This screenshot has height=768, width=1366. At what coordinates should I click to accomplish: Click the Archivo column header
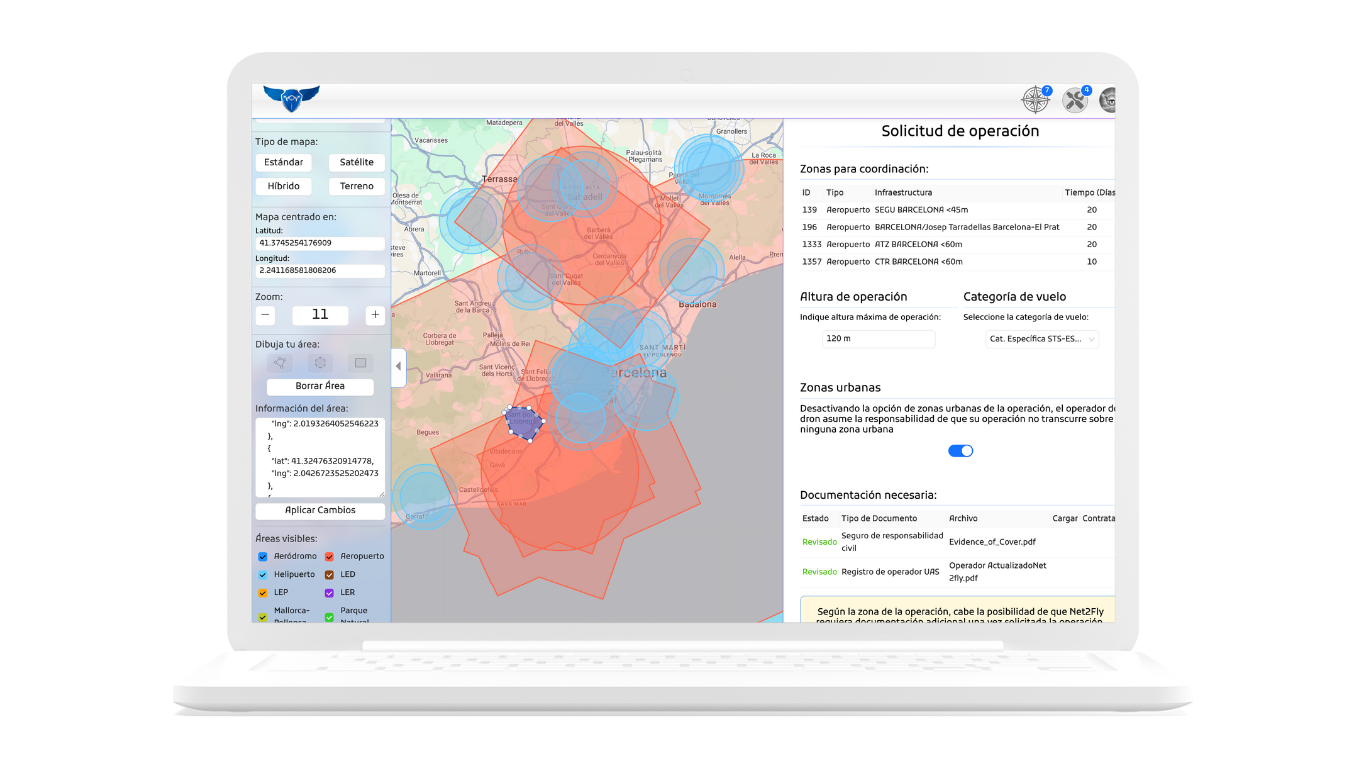pyautogui.click(x=963, y=518)
